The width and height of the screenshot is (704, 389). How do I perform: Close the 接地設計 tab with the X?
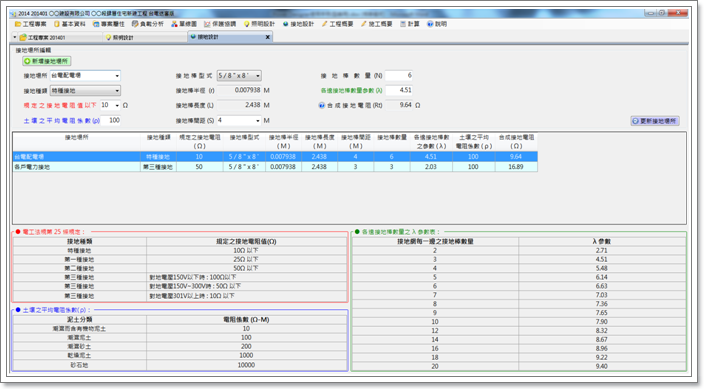pyautogui.click(x=268, y=37)
